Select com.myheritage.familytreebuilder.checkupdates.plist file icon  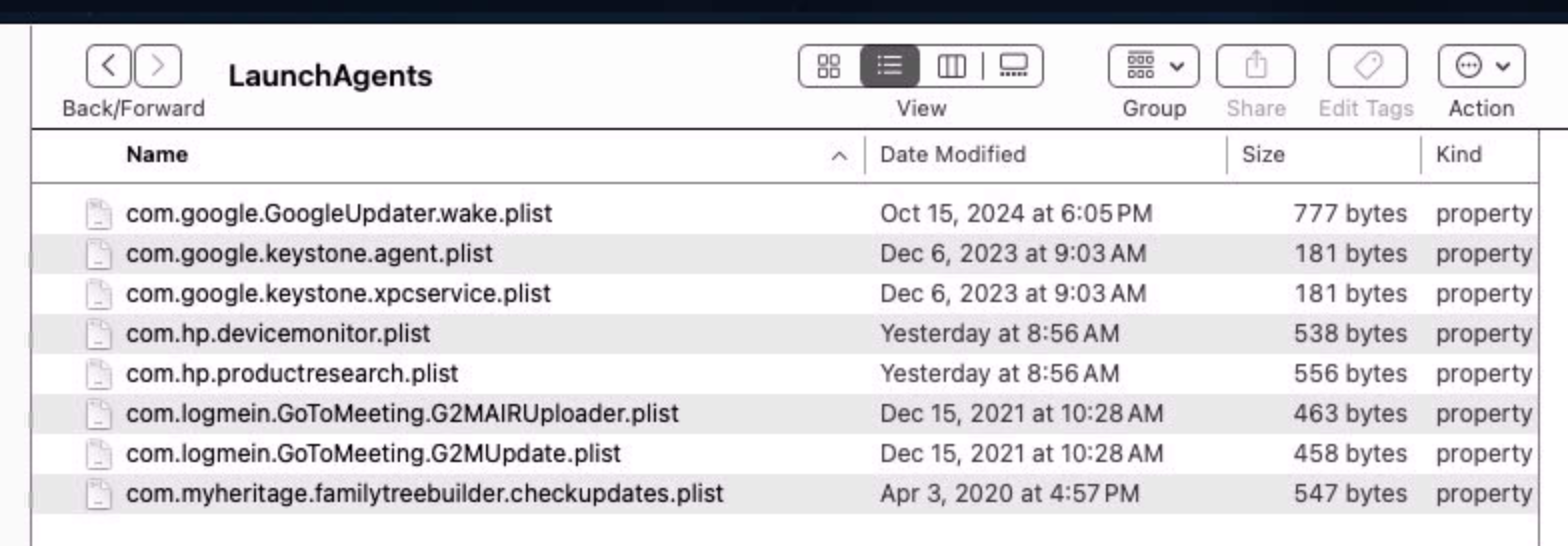click(98, 494)
